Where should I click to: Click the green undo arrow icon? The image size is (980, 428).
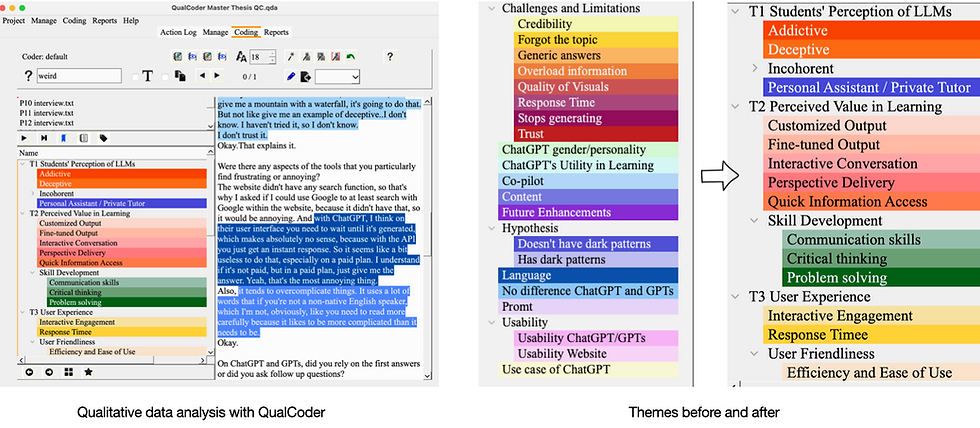[351, 57]
